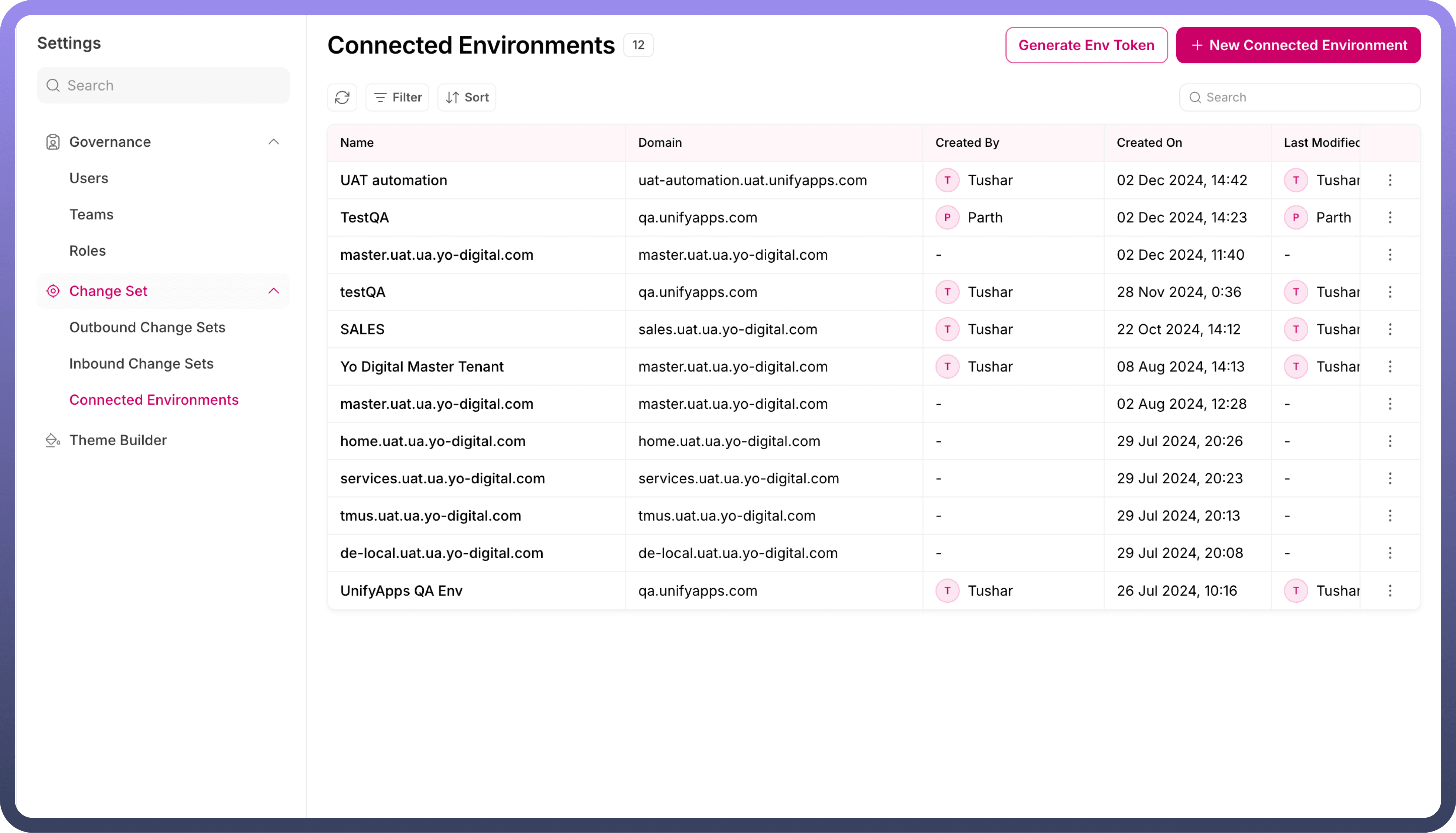1456x833 pixels.
Task: Open kebab menu for UnifyApps QA Env
Action: 1390,590
